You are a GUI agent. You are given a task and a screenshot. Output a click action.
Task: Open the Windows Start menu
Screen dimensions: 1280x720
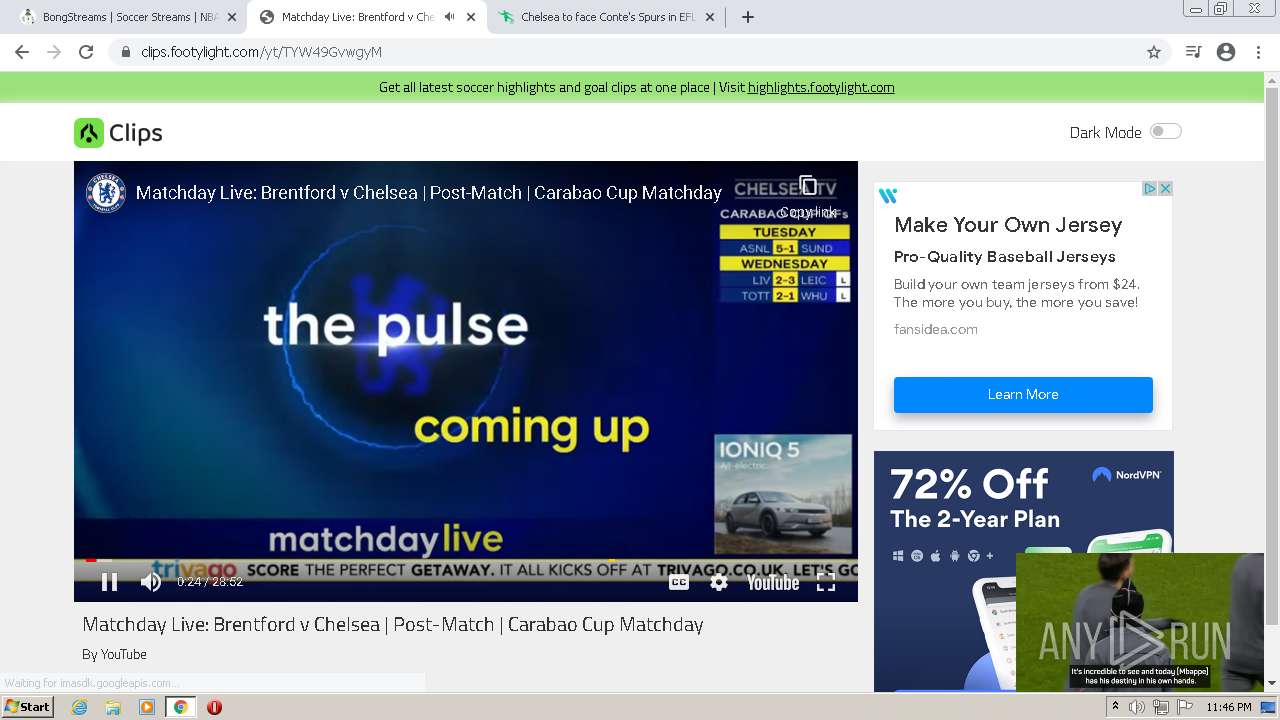pos(28,707)
